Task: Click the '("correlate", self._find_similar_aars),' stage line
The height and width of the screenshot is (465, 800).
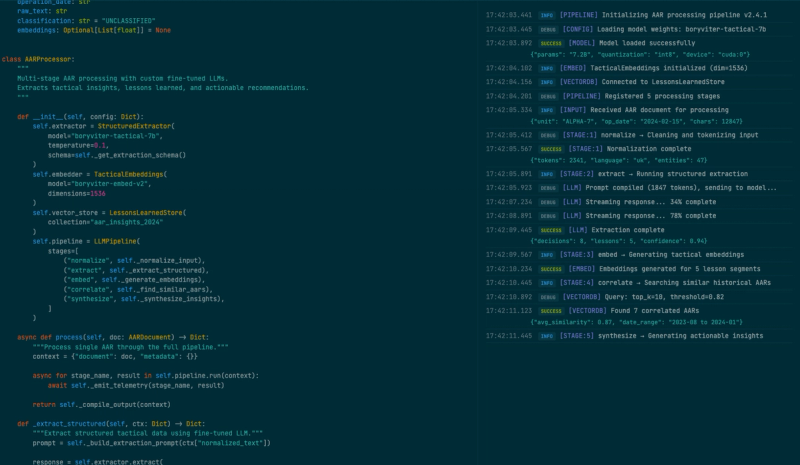Action: 138,289
